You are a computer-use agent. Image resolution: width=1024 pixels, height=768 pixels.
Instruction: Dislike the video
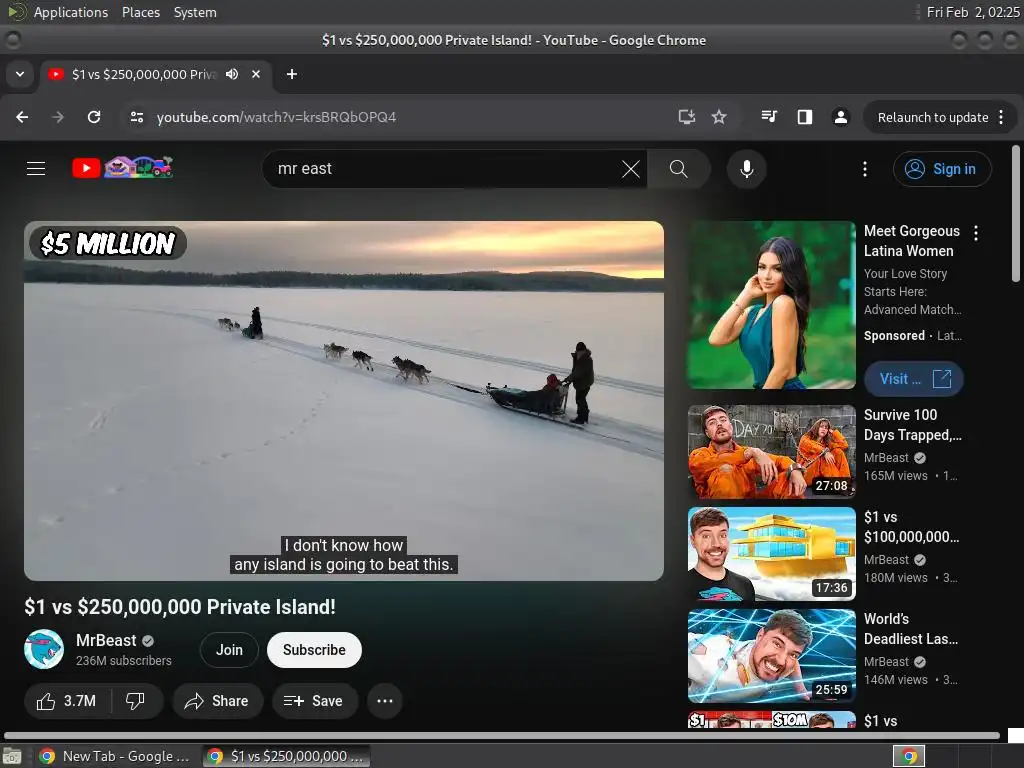point(135,701)
